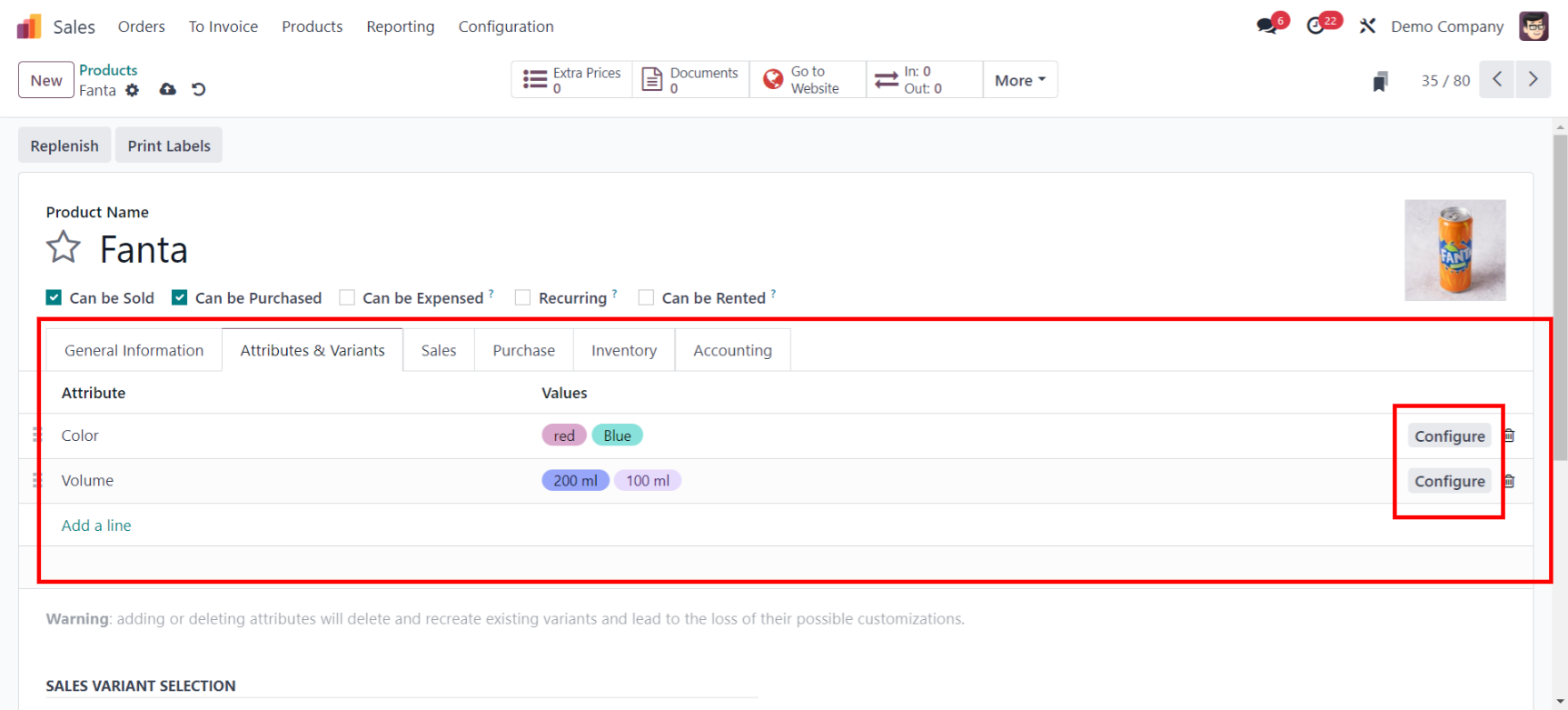
Task: Delete the Color attribute line
Action: tap(1509, 435)
